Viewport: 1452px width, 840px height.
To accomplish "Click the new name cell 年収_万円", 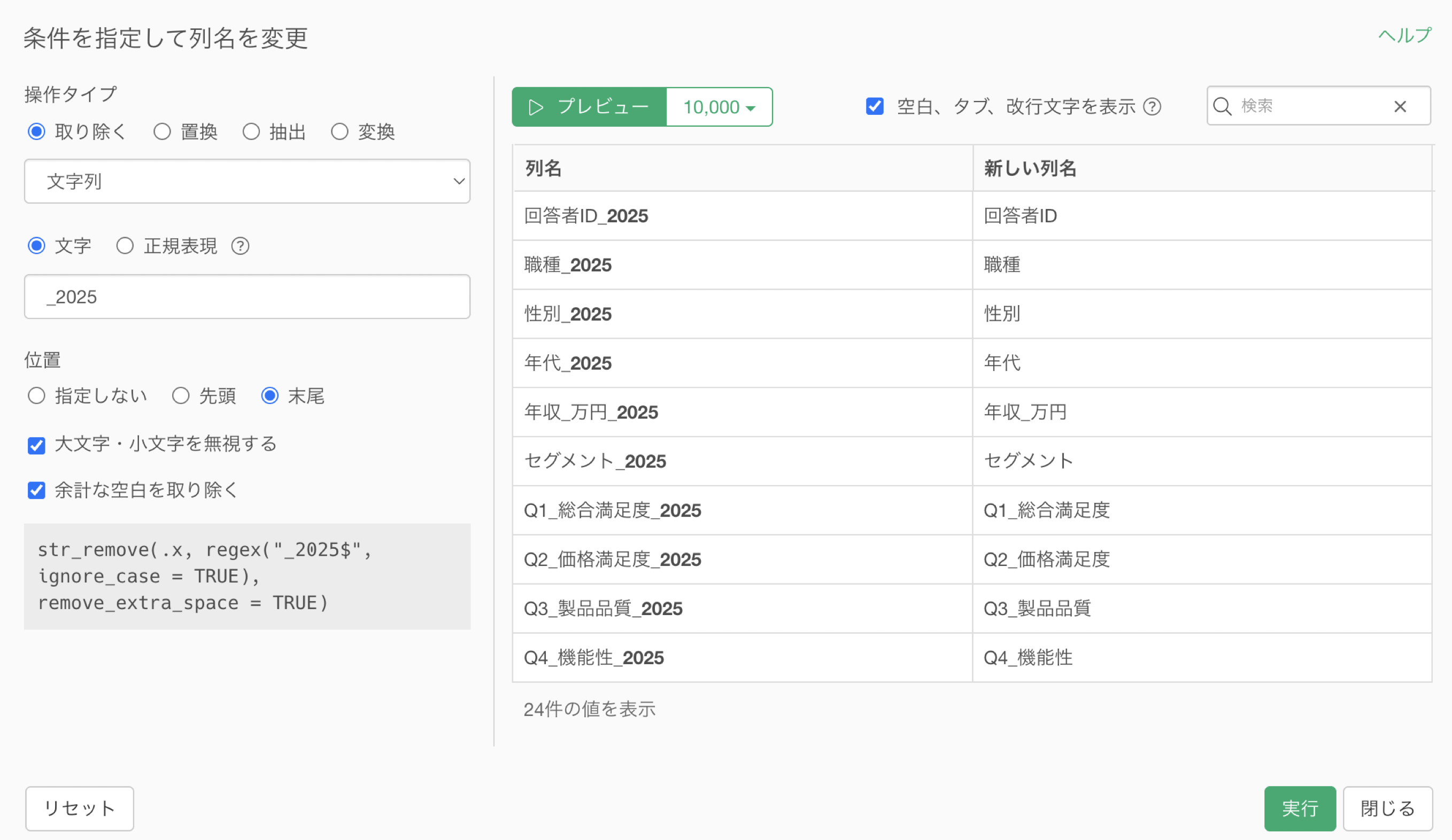I will (1202, 412).
